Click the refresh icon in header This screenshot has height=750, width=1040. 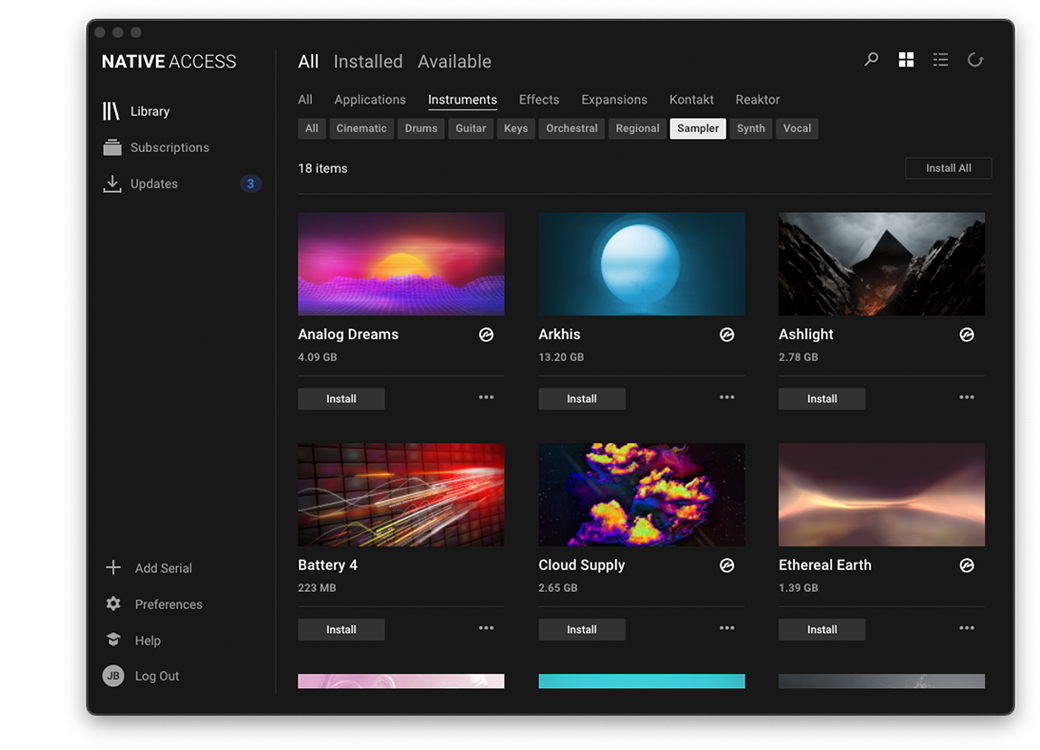tap(975, 60)
